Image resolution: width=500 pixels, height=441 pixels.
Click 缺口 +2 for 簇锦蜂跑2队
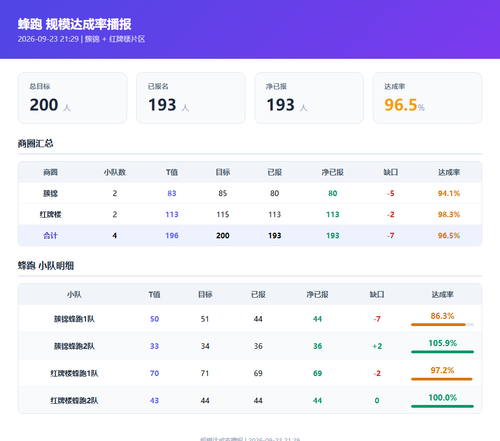[377, 346]
